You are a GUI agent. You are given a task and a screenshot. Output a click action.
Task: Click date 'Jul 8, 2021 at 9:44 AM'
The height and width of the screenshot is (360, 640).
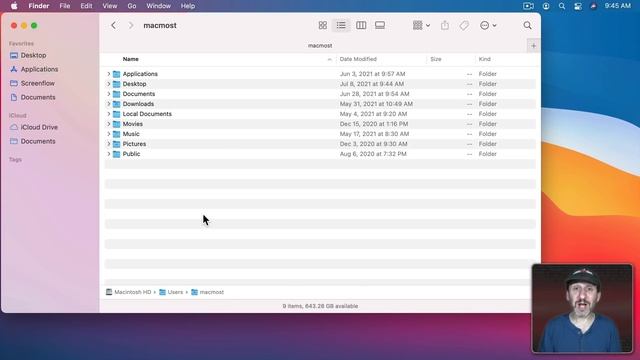[x=371, y=84]
